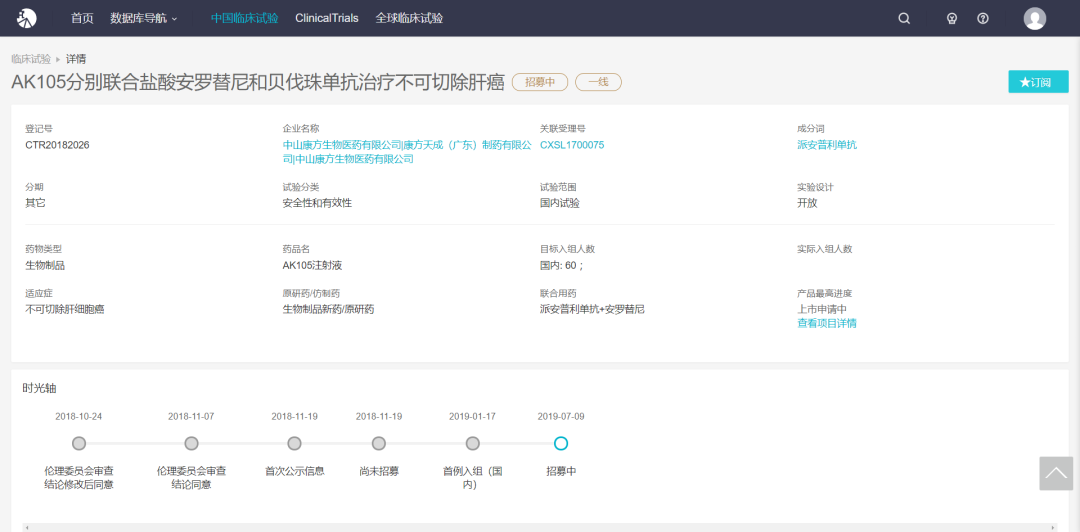The width and height of the screenshot is (1080, 532).
Task: Select the 尚未招募 timeline node
Action: (x=378, y=443)
